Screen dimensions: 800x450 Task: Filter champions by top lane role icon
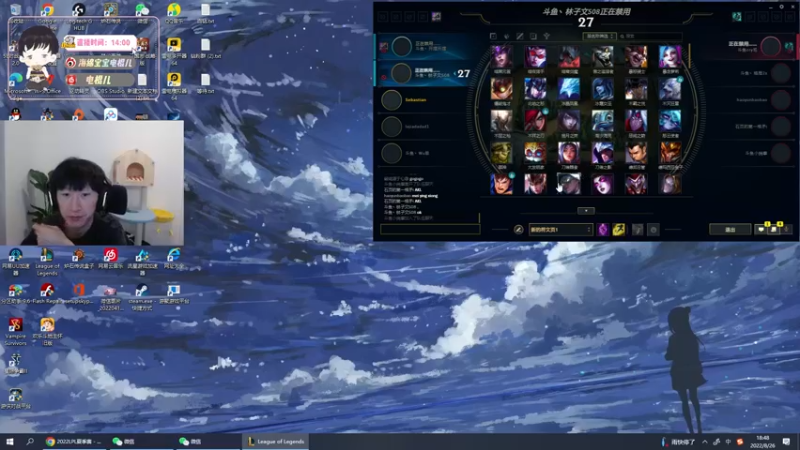[x=493, y=36]
